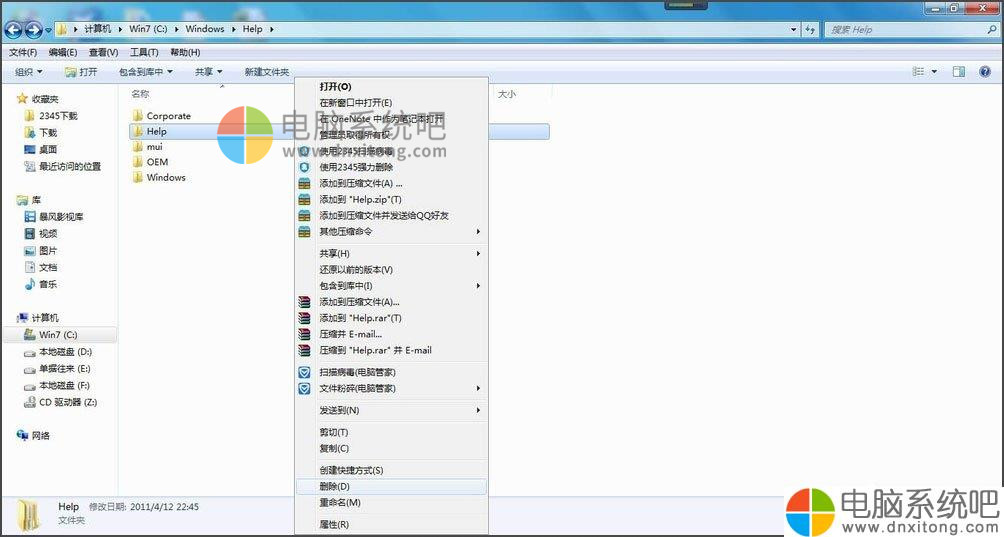Select the OEM folder icon

click(x=138, y=162)
